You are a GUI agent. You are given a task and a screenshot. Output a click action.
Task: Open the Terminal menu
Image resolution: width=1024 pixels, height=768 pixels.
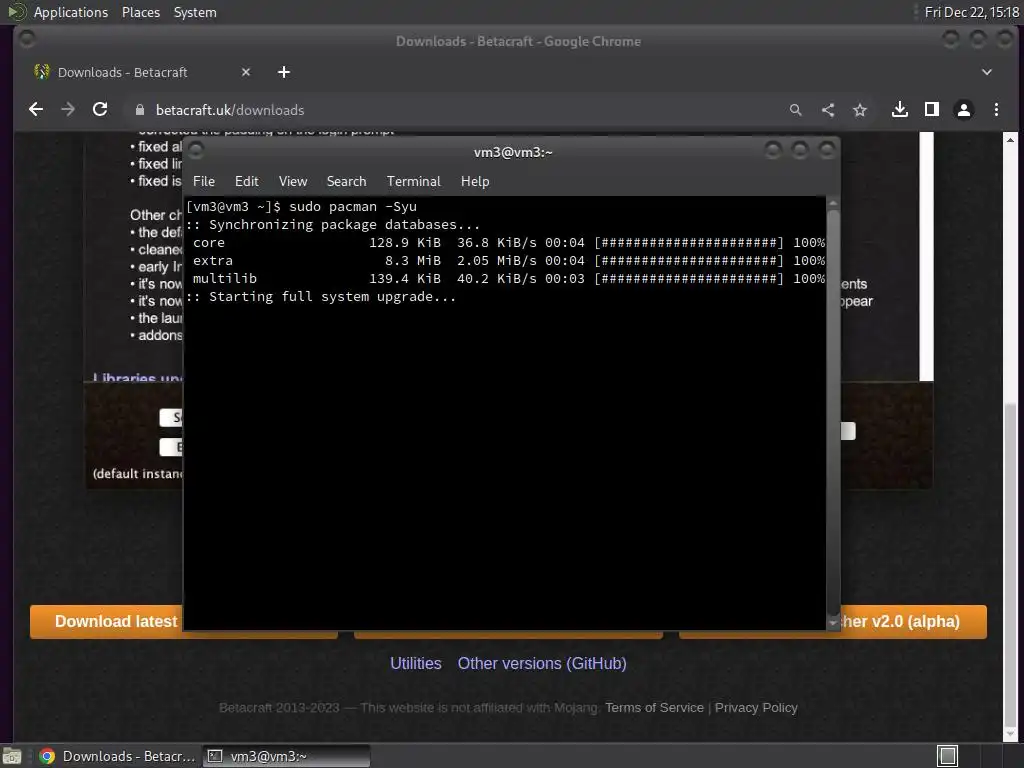413,181
